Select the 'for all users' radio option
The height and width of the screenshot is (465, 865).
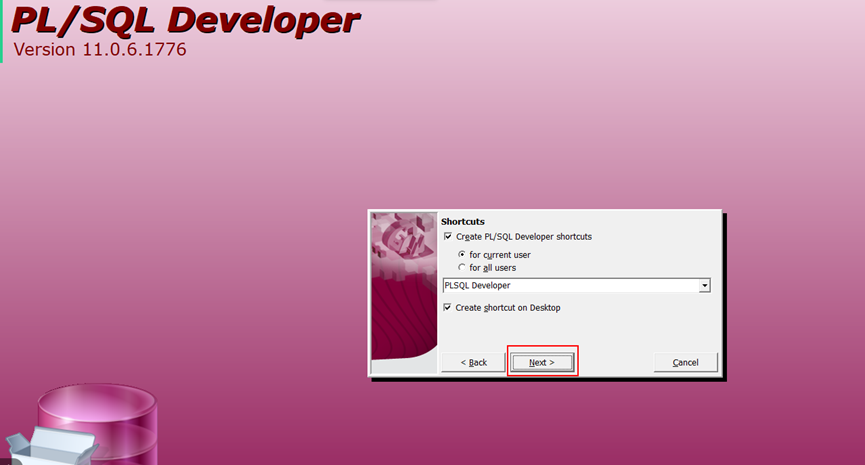[x=462, y=268]
